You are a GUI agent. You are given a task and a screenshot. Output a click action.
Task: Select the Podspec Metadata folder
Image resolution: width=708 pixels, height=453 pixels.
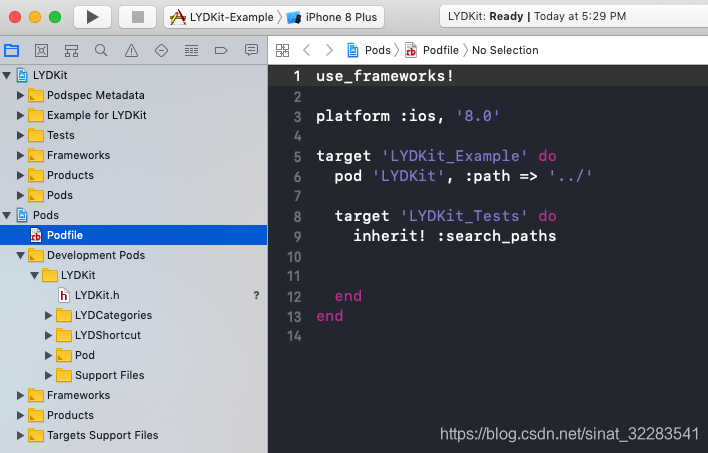(134, 95)
